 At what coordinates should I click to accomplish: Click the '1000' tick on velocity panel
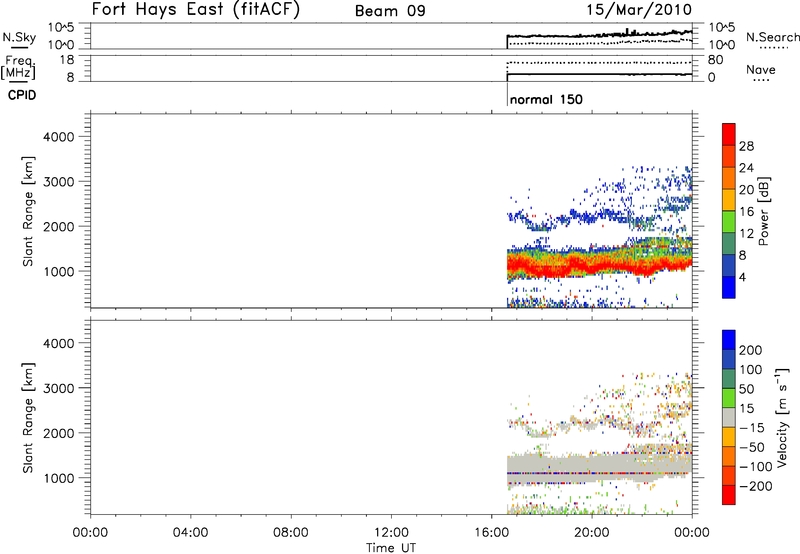click(x=59, y=478)
